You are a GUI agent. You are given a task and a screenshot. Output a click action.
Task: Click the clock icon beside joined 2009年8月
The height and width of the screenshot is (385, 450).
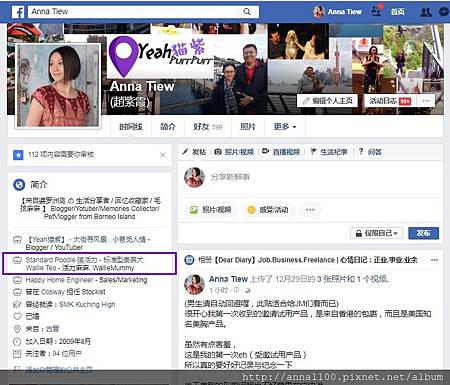pos(17,341)
